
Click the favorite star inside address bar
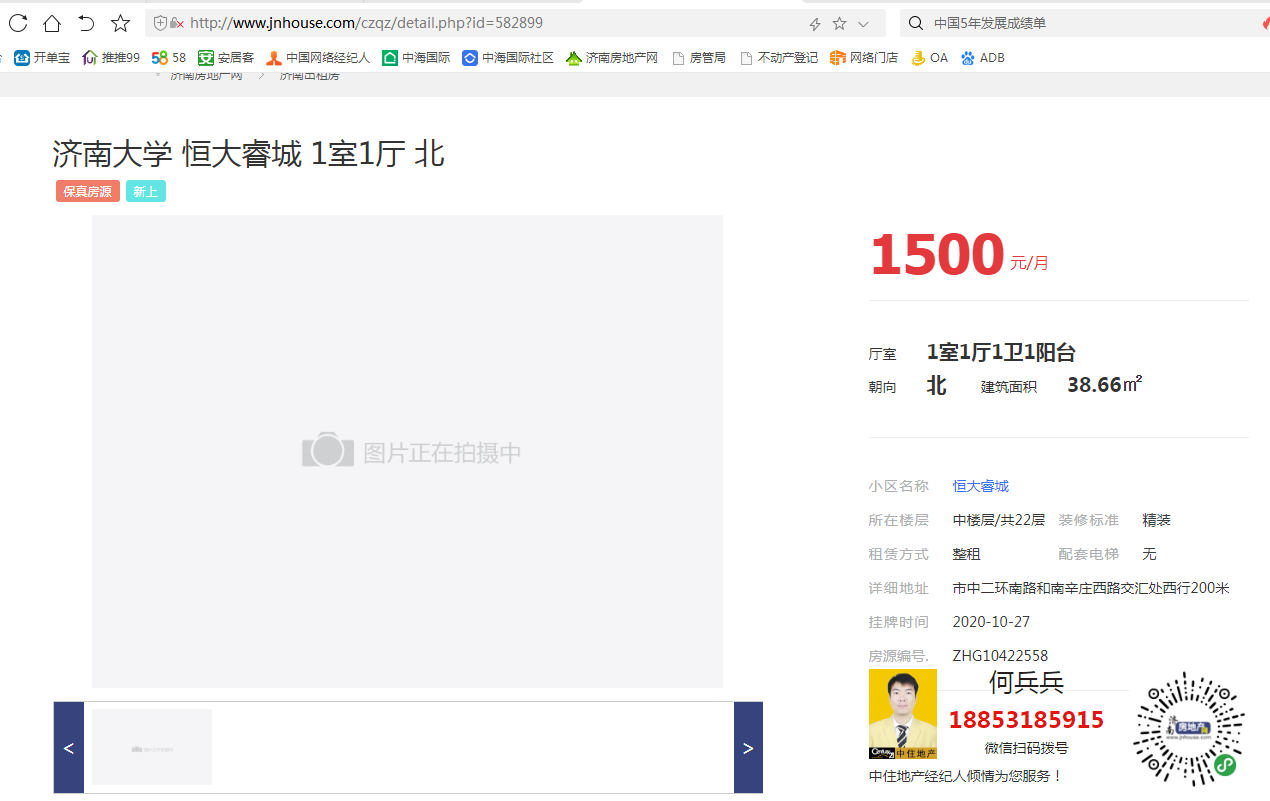(839, 23)
